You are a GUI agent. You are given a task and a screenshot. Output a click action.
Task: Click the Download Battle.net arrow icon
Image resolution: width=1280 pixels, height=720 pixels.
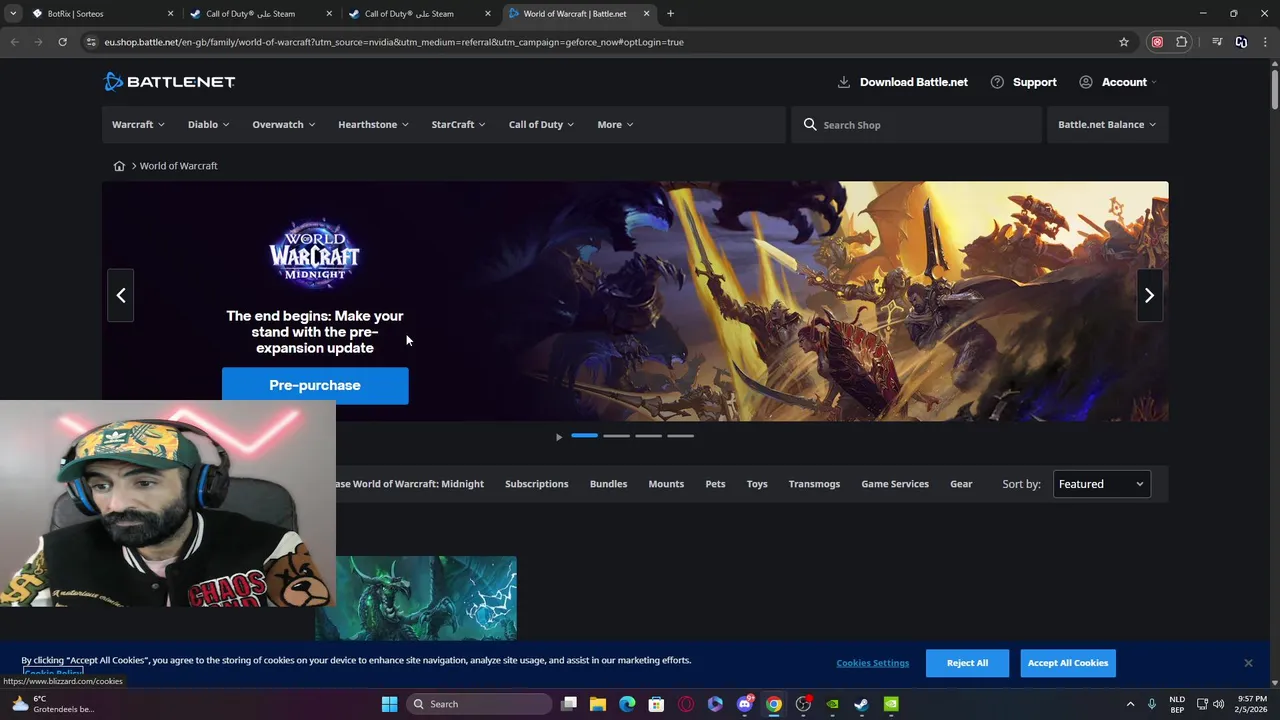tap(843, 82)
